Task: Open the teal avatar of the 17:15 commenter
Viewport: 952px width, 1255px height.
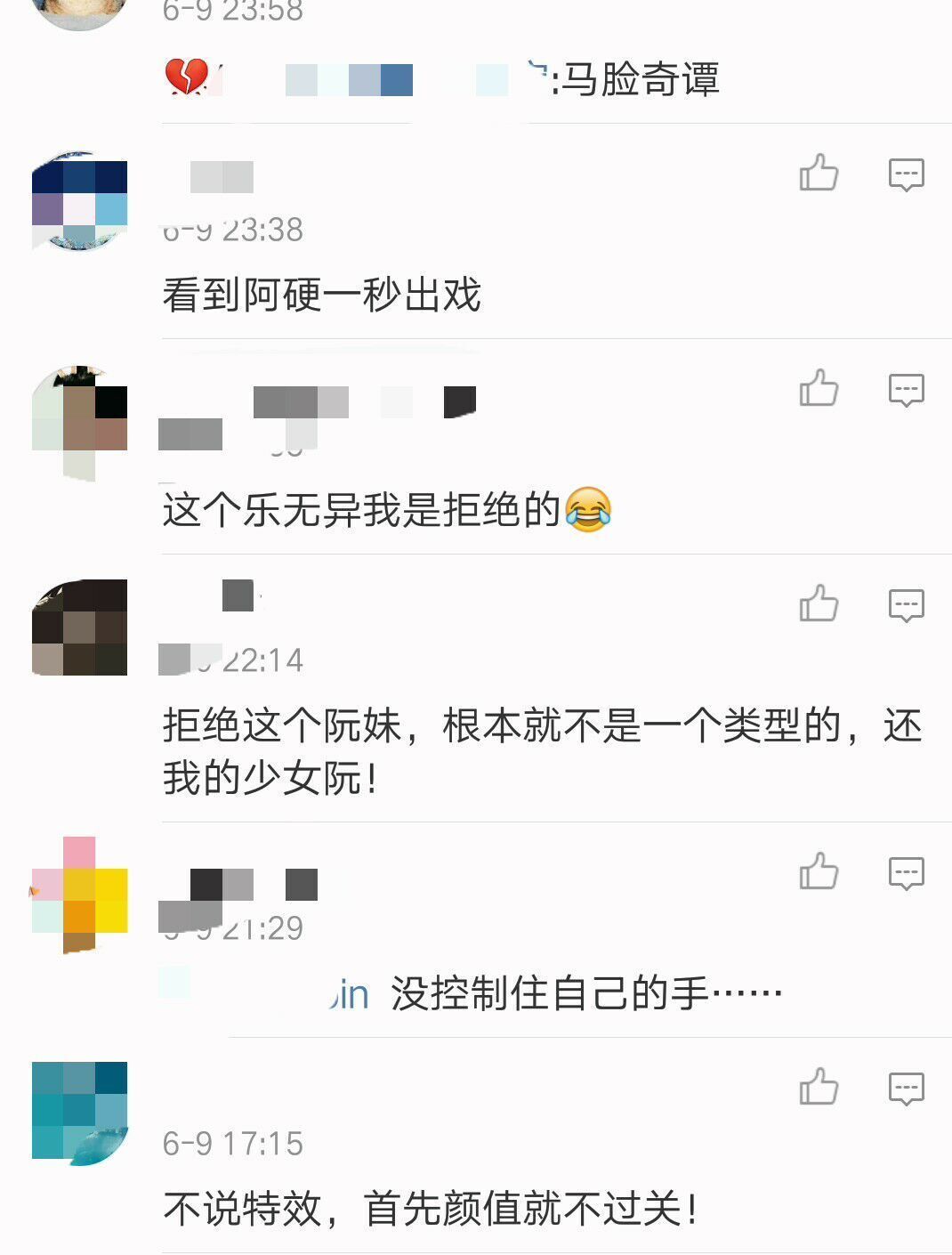Action: click(x=80, y=1113)
